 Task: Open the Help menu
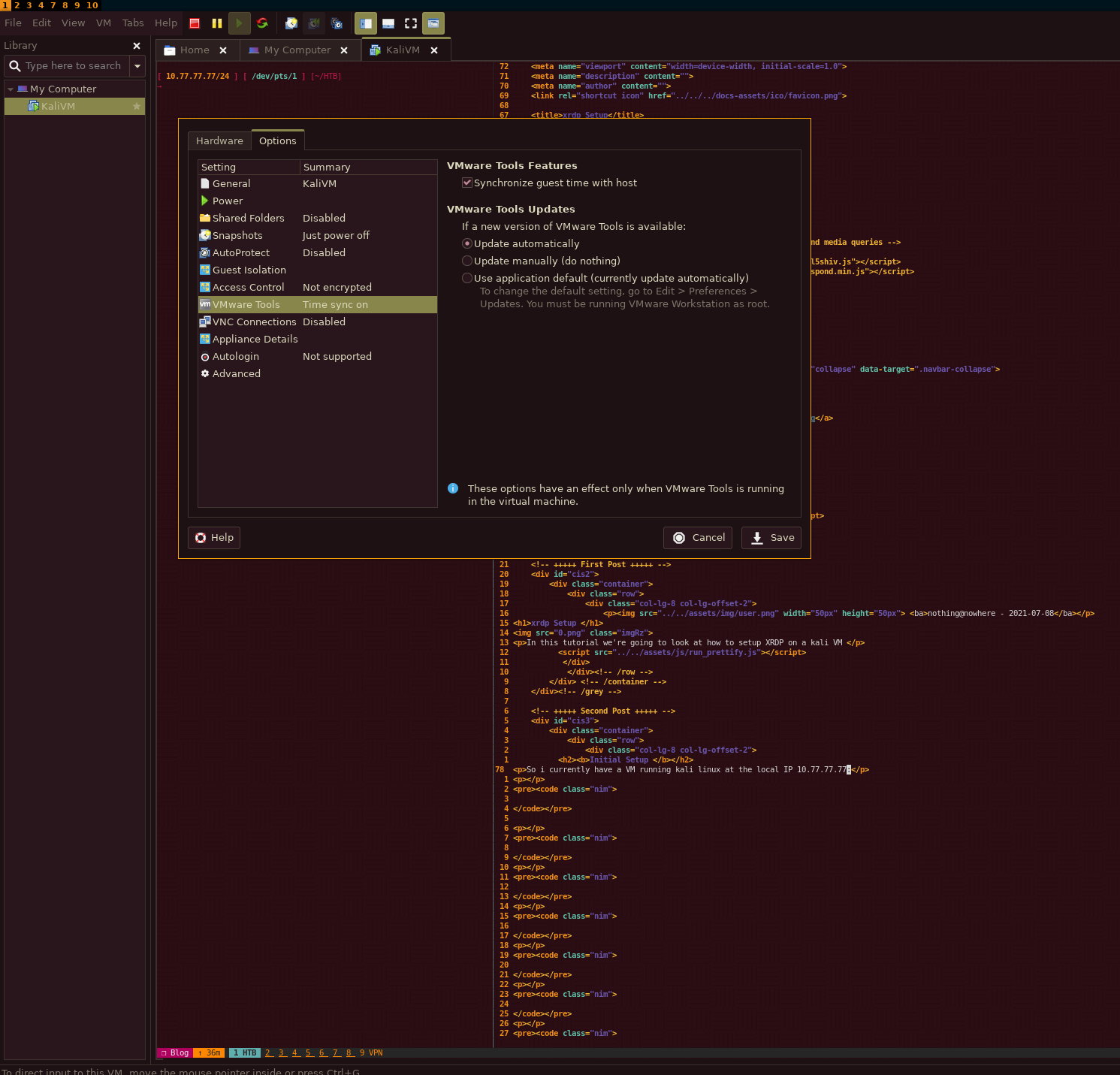pyautogui.click(x=166, y=23)
